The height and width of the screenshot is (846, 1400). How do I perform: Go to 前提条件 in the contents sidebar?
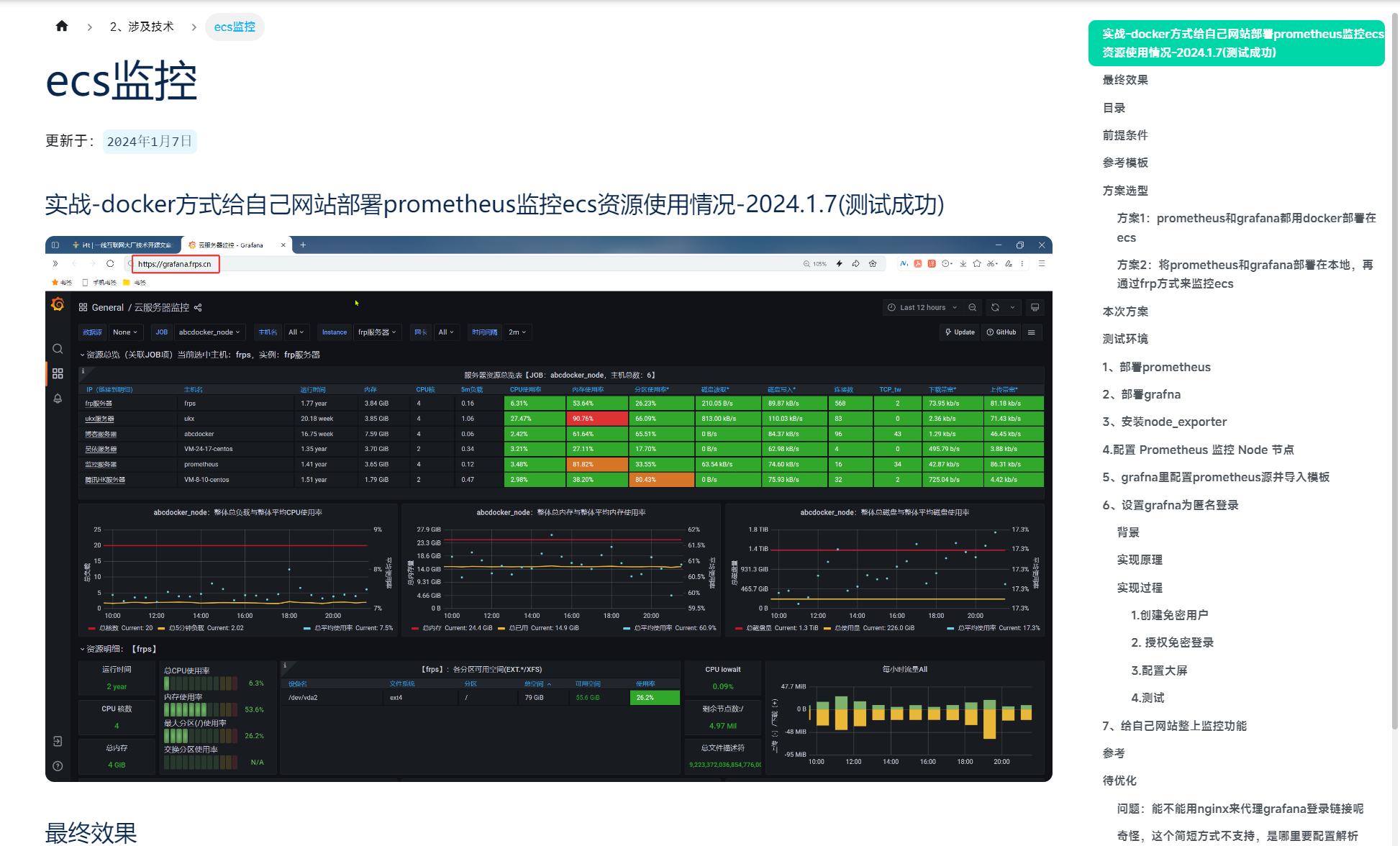tap(1125, 135)
